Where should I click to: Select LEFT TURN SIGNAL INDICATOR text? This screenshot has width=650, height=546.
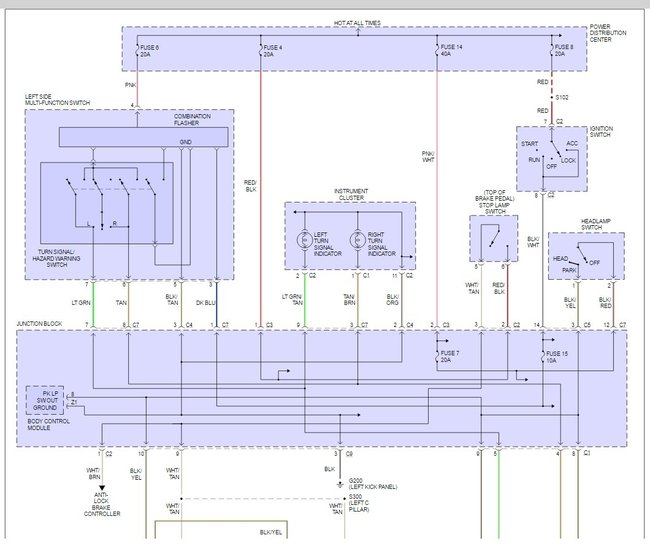coord(327,244)
